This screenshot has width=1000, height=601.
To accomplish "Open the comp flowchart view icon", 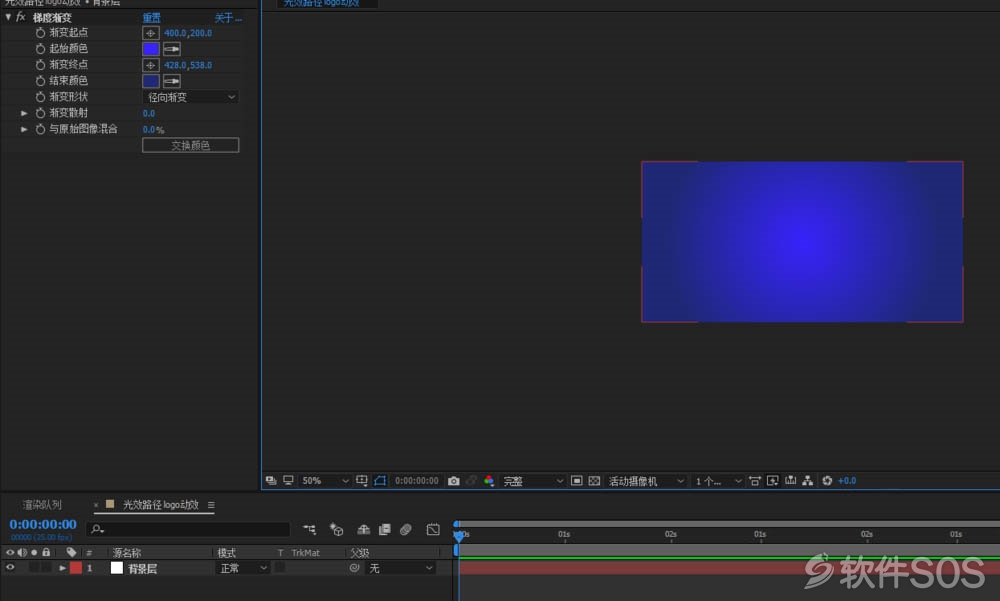I will 807,480.
